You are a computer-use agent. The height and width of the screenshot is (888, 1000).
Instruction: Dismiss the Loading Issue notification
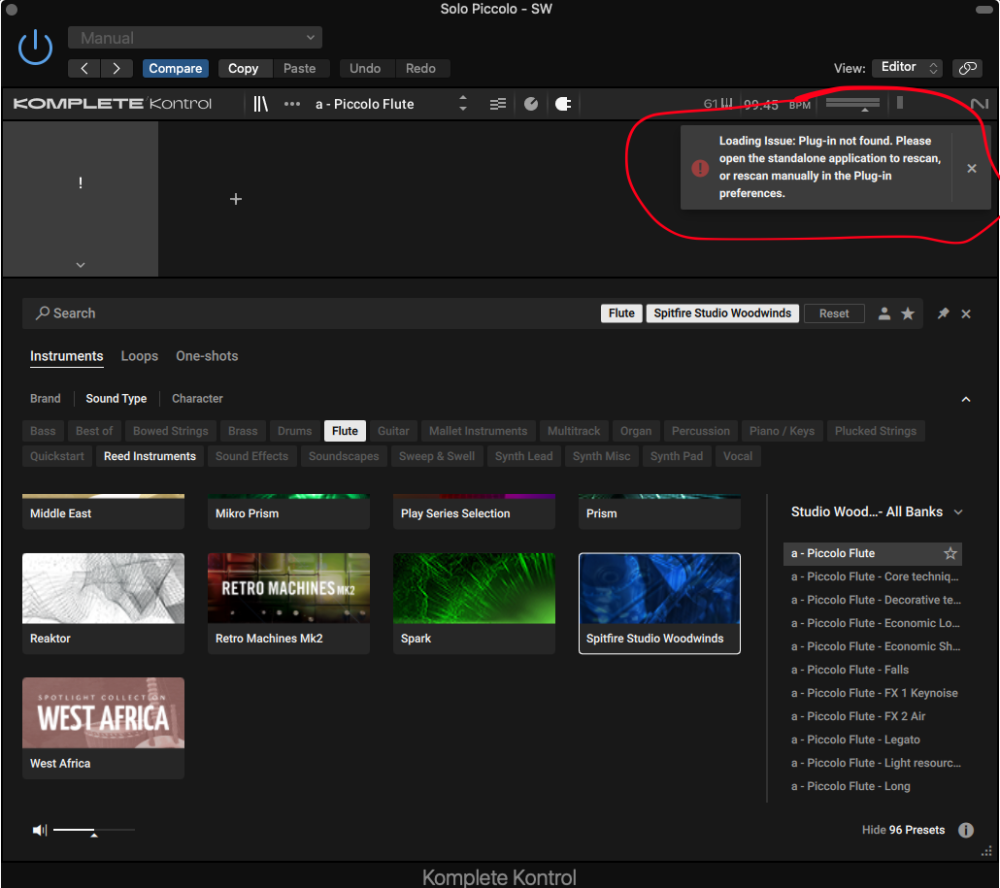pyautogui.click(x=971, y=168)
